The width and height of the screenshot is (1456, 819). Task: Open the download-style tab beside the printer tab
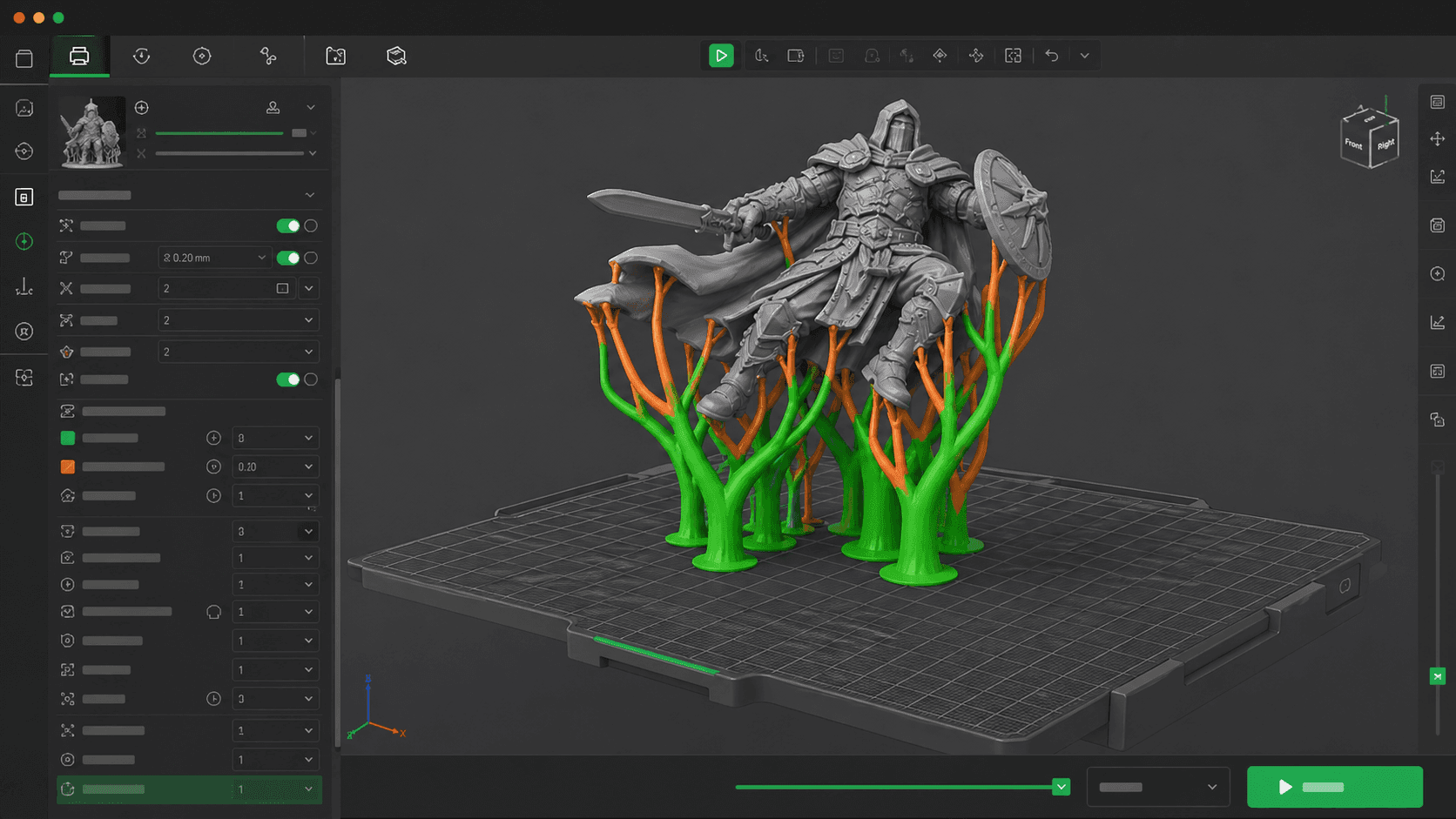click(140, 55)
